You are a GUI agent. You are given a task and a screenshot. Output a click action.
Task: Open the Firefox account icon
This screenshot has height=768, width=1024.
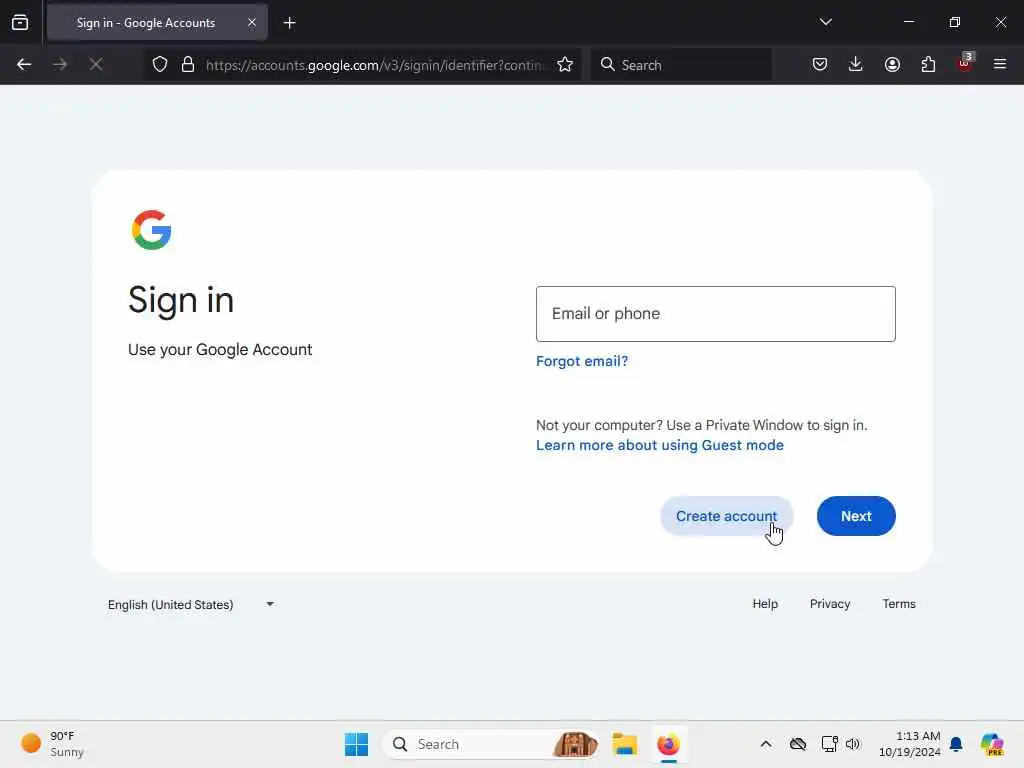tap(892, 64)
